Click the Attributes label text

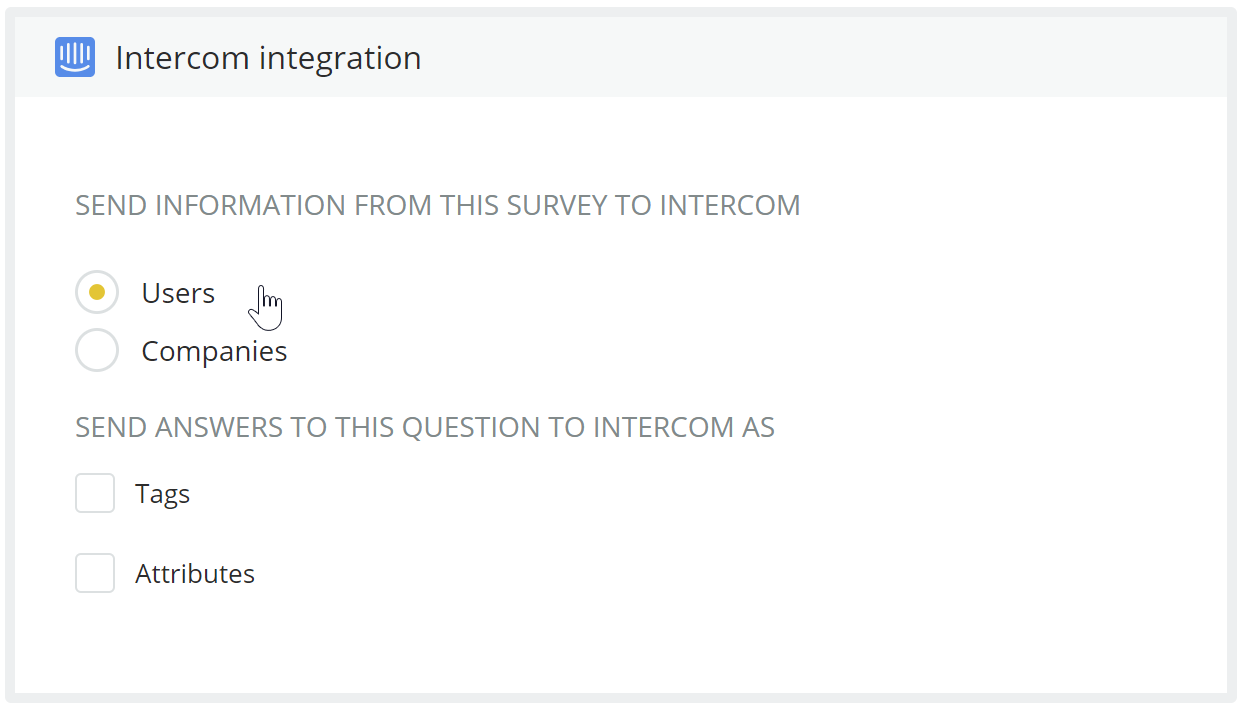coord(195,574)
